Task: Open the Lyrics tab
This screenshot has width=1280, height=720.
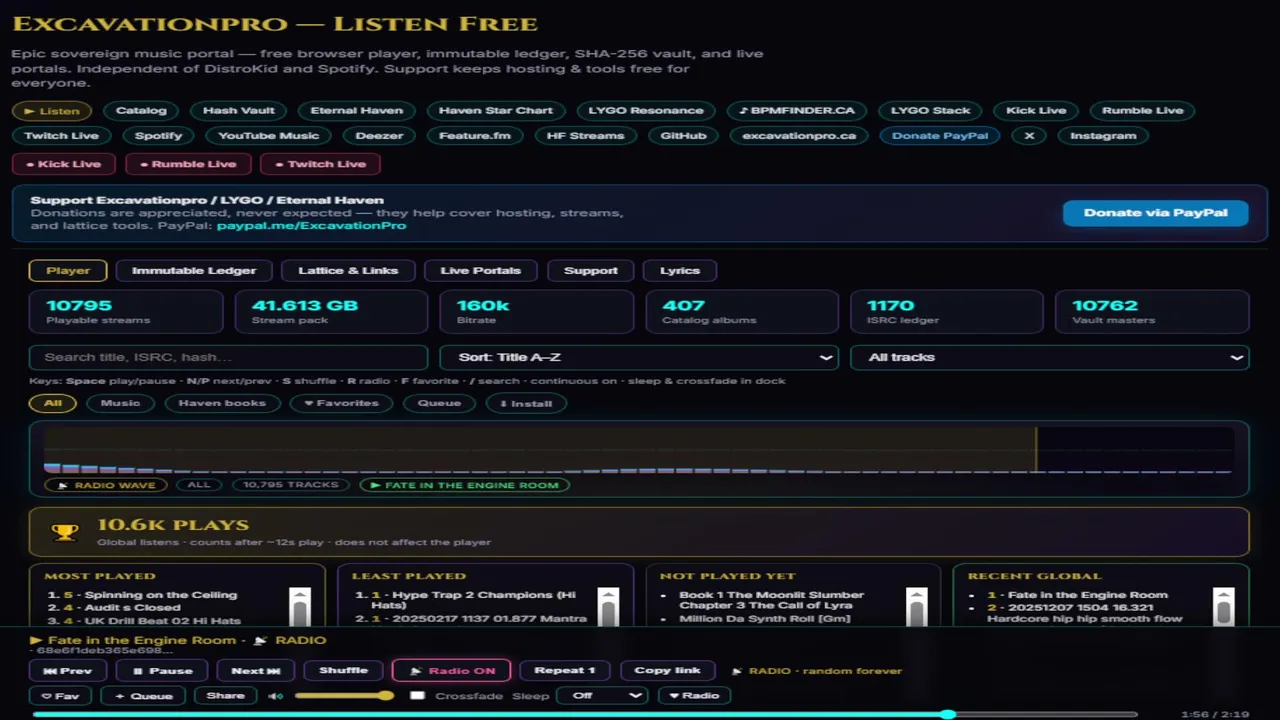Action: pos(680,271)
